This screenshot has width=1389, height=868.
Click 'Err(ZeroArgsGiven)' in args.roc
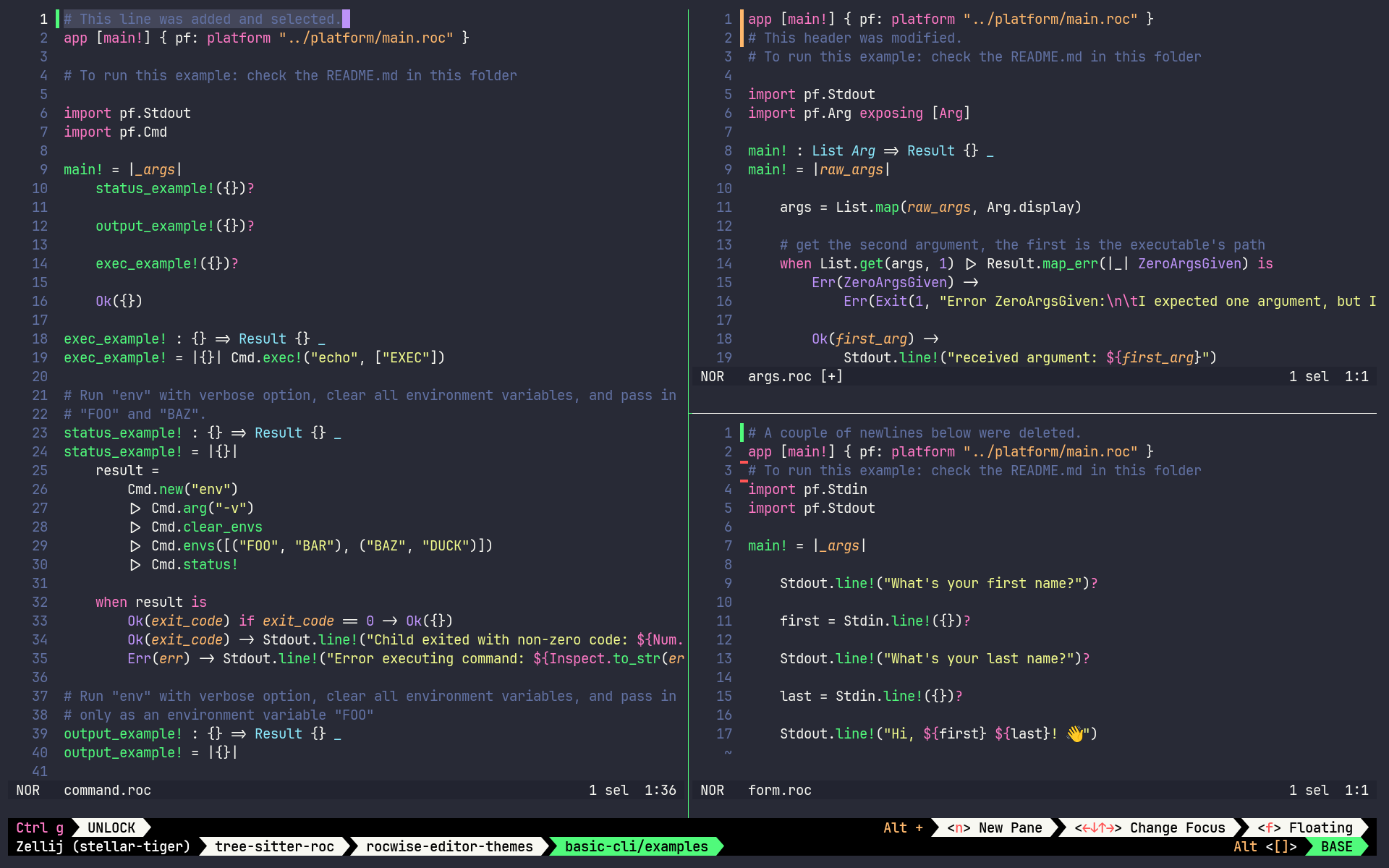coord(883,282)
